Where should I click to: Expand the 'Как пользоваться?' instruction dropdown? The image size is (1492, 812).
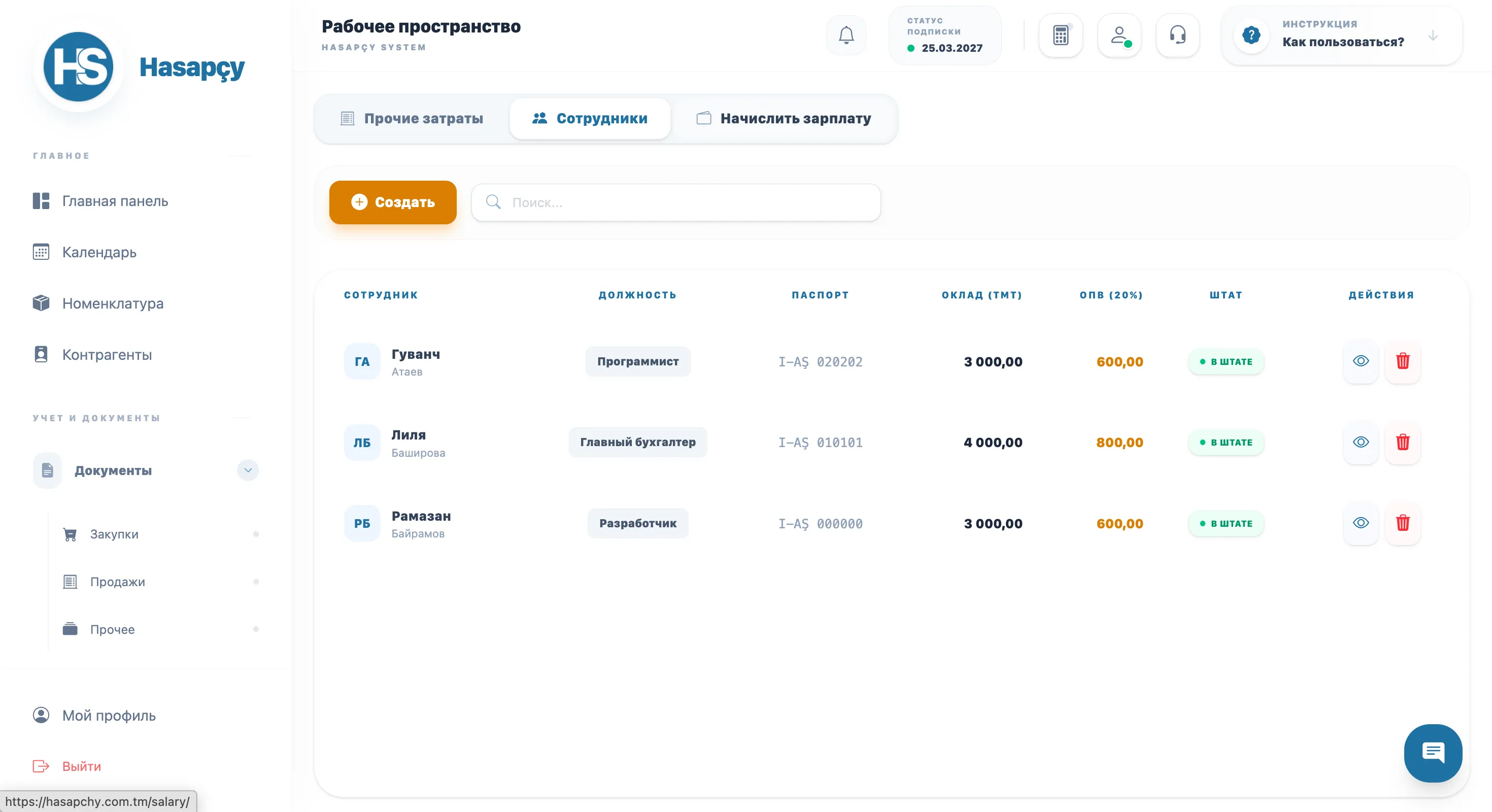click(1432, 36)
